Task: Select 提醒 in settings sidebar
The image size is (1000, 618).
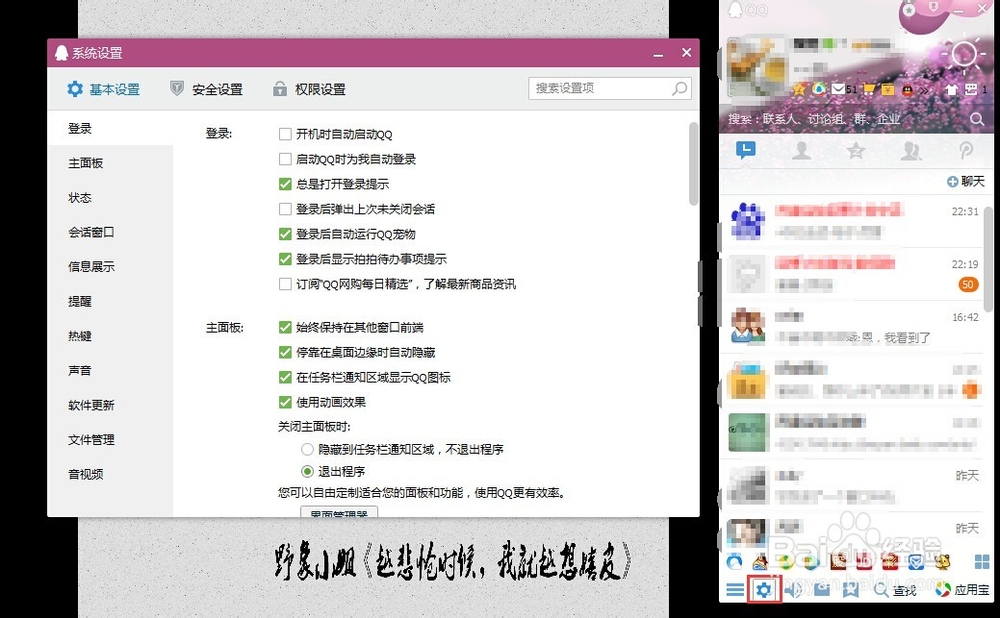Action: point(110,301)
